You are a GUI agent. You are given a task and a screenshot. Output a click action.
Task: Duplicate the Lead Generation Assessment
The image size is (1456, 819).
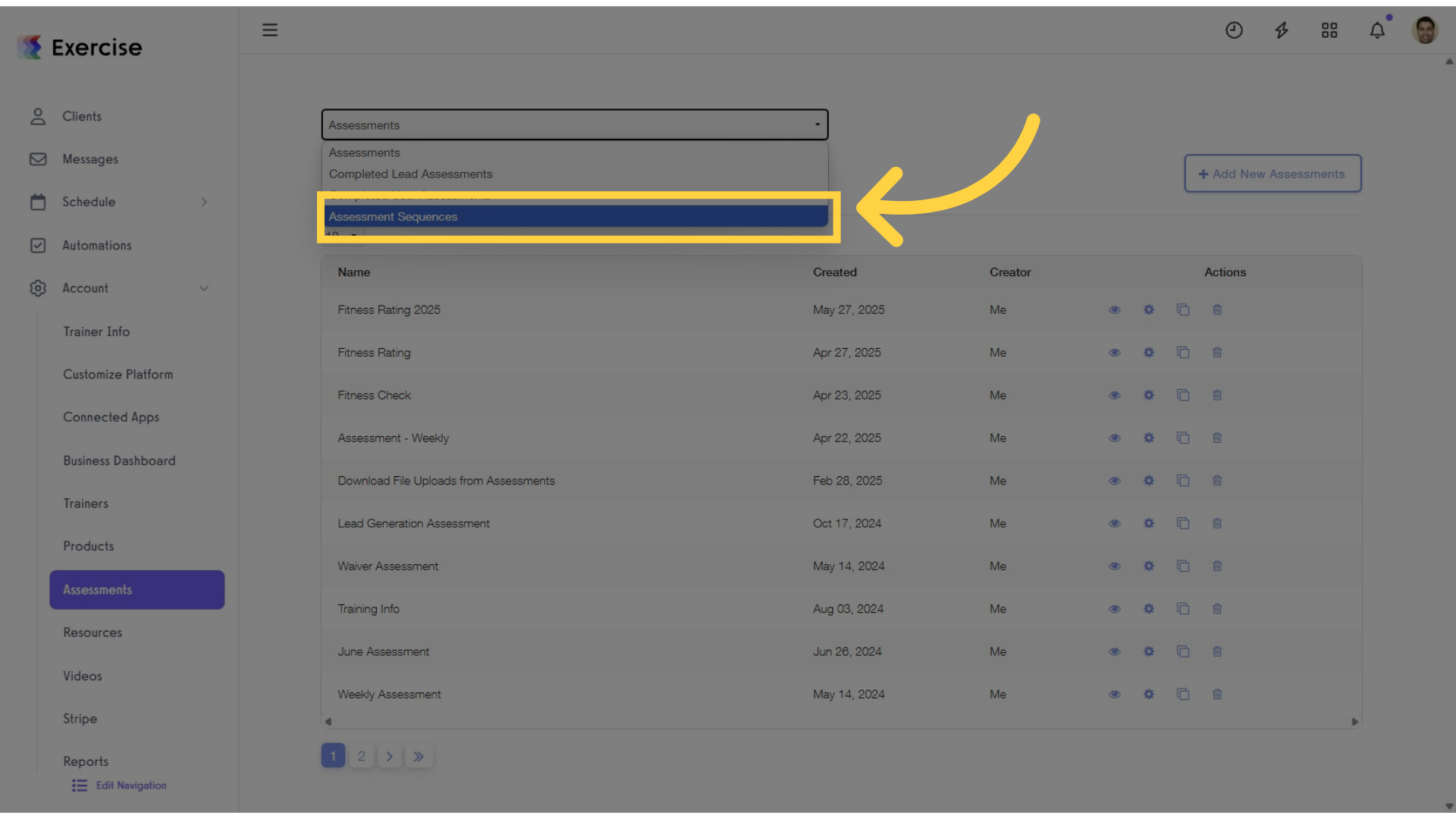click(x=1183, y=523)
